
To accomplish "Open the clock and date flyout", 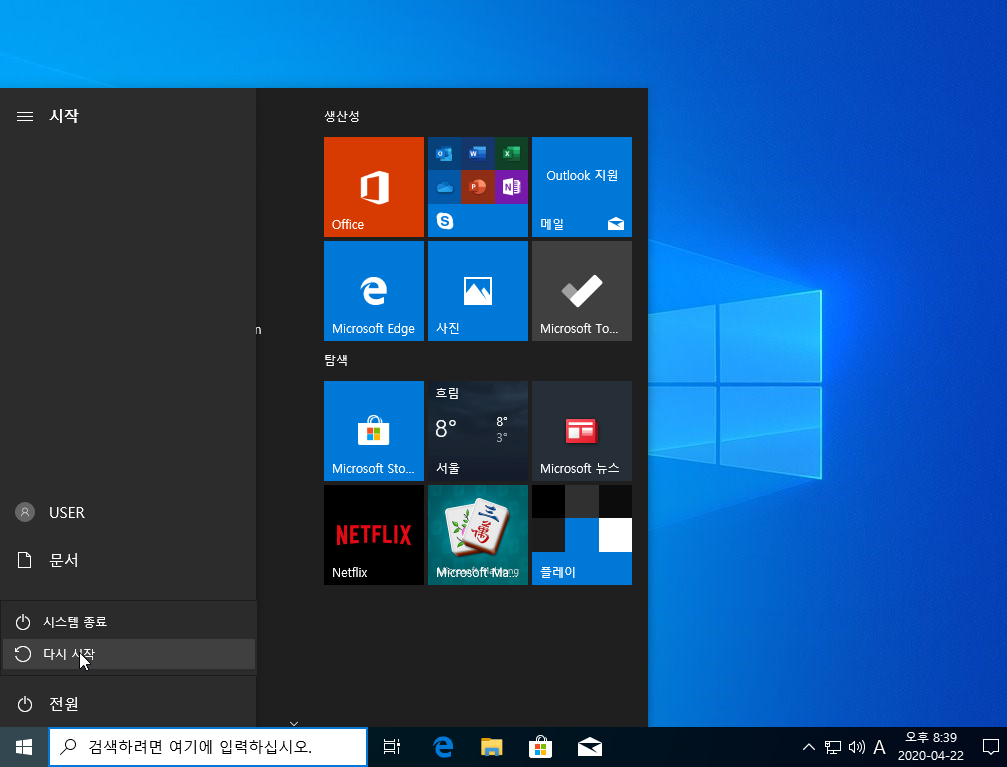I will 931,747.
